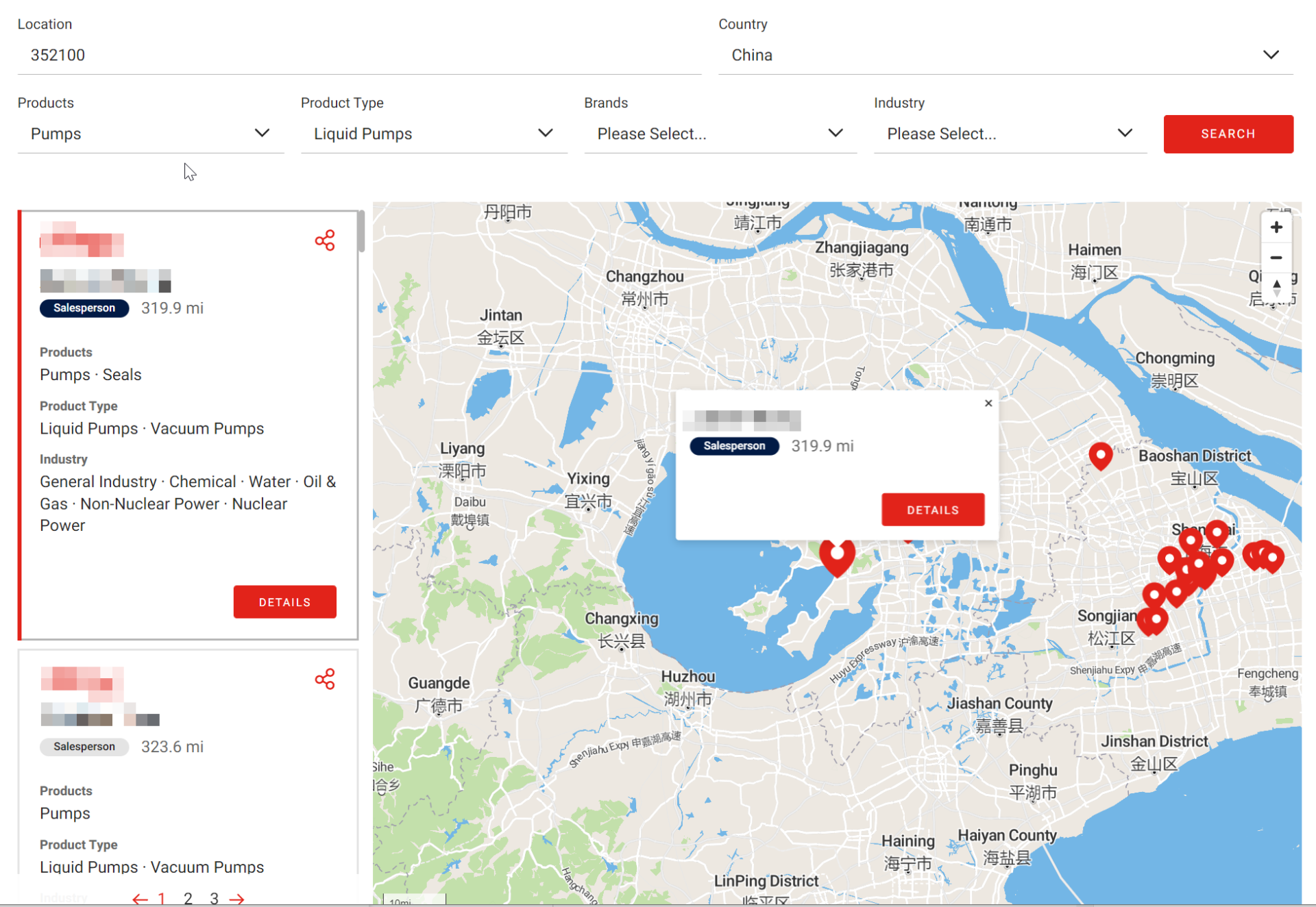1316x907 pixels.
Task: Click the map orientation arrow control
Action: 1276,287
